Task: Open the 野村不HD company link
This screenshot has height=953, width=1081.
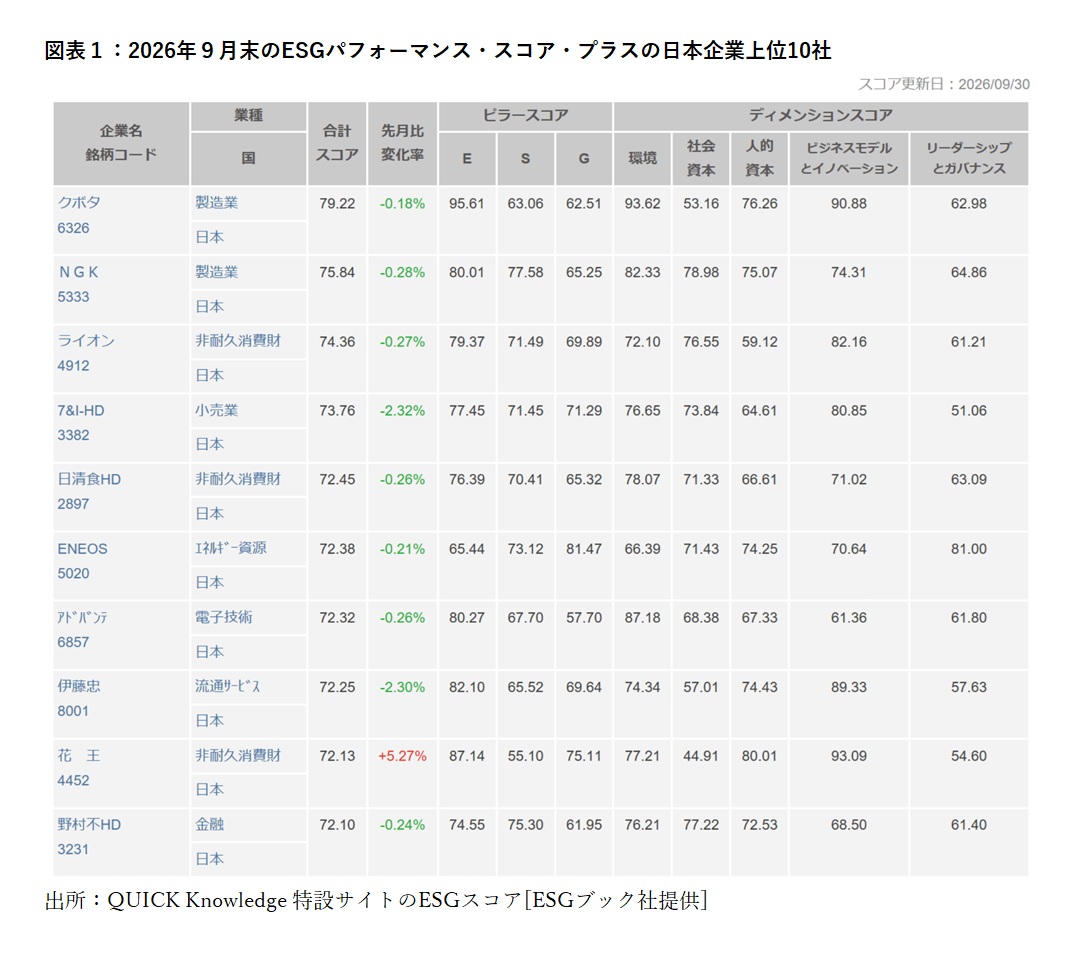Action: (x=89, y=825)
